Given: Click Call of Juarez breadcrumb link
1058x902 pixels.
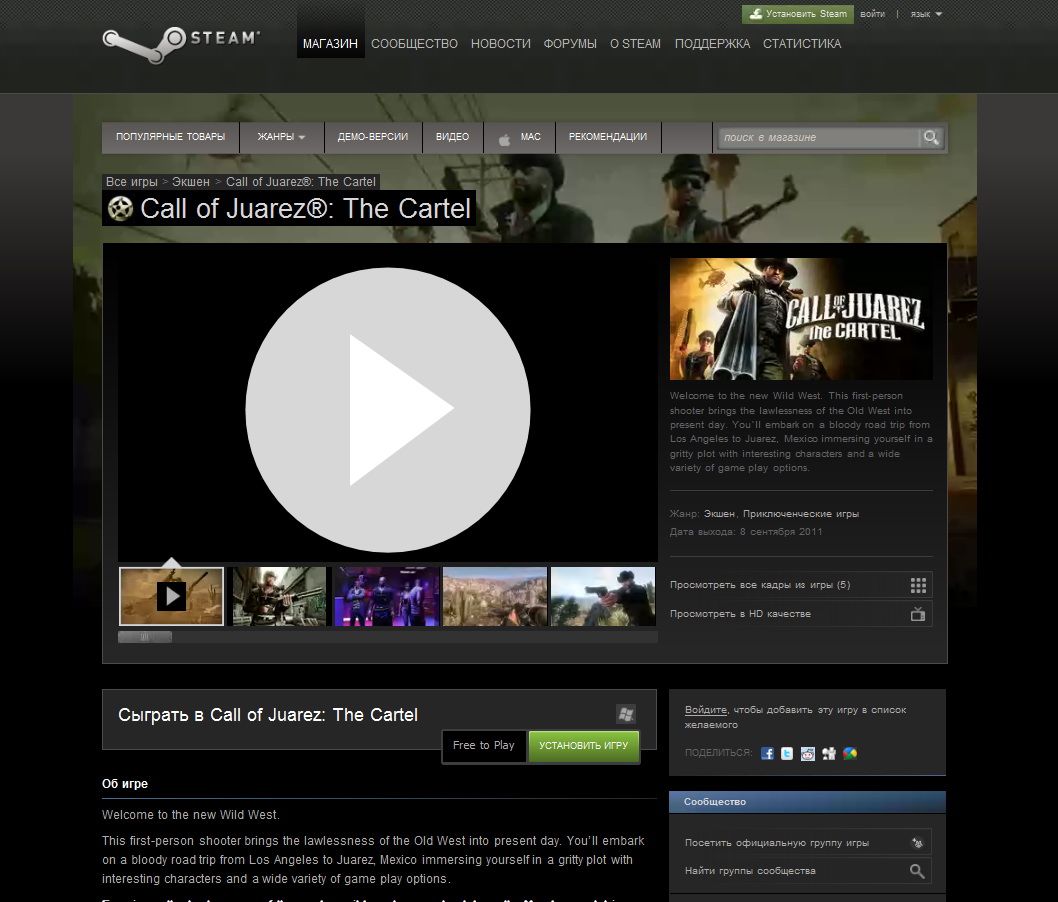Looking at the screenshot, I should pos(301,181).
